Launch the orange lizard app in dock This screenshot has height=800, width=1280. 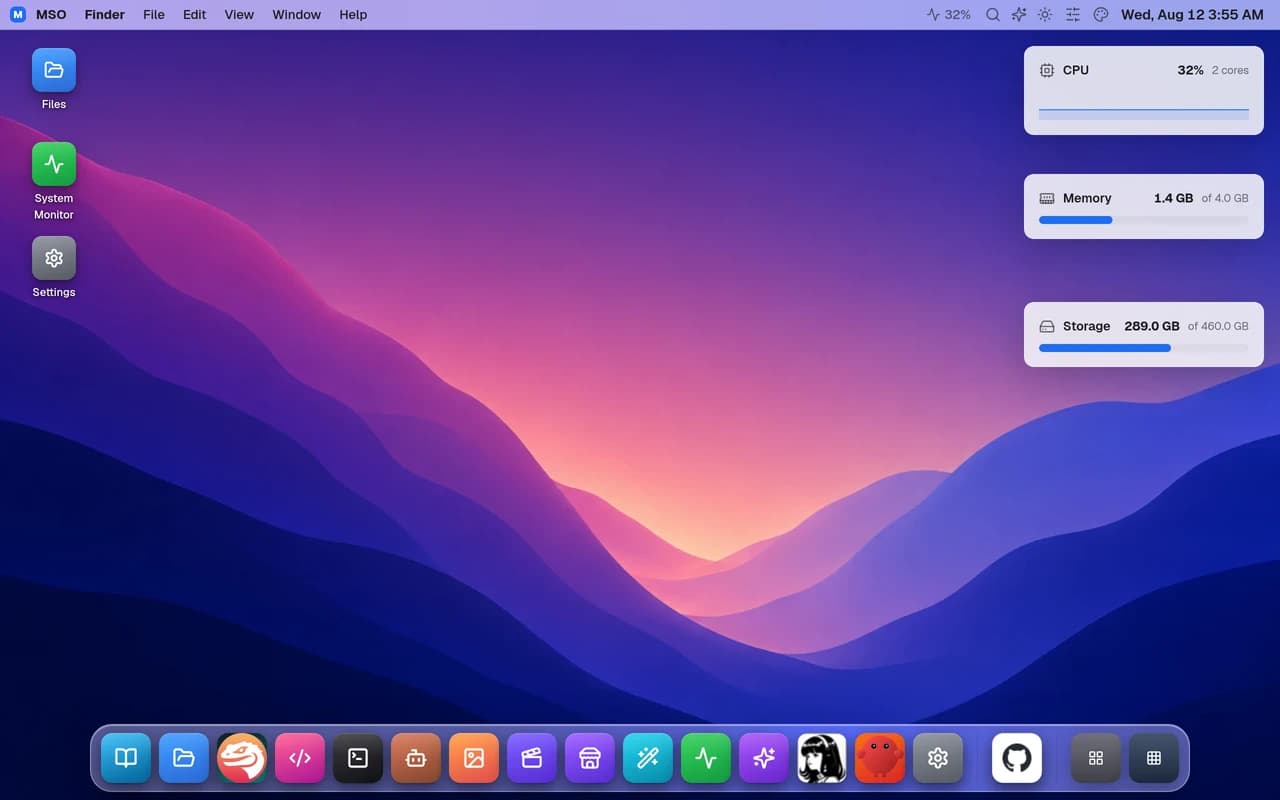pos(242,758)
